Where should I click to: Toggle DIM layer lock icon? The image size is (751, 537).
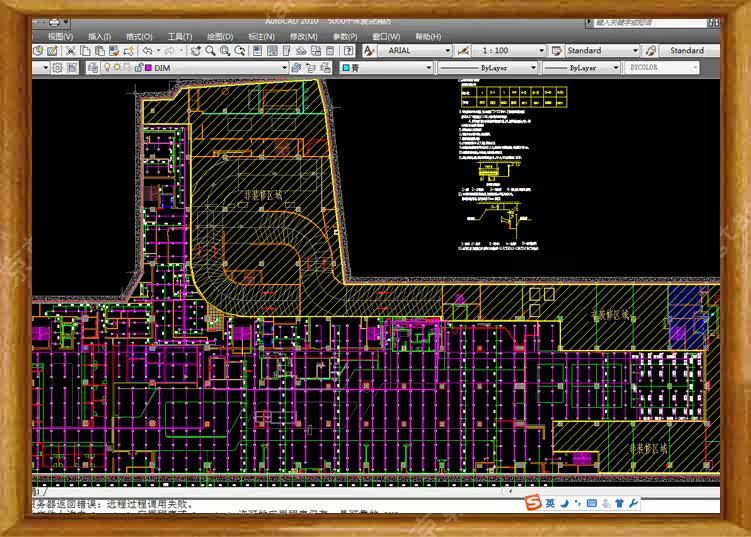point(137,68)
